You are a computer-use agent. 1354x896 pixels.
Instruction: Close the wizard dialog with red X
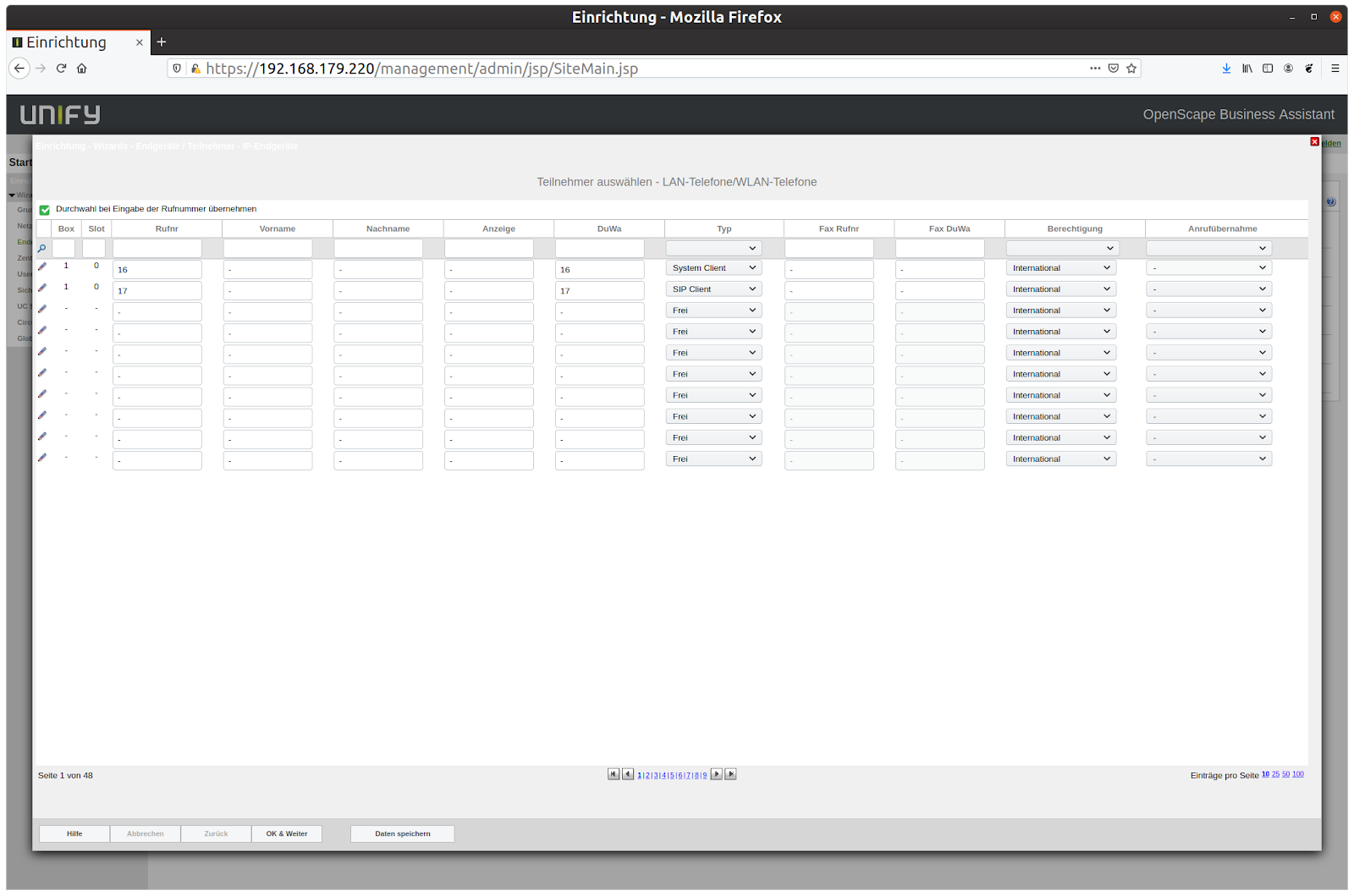[x=1314, y=142]
